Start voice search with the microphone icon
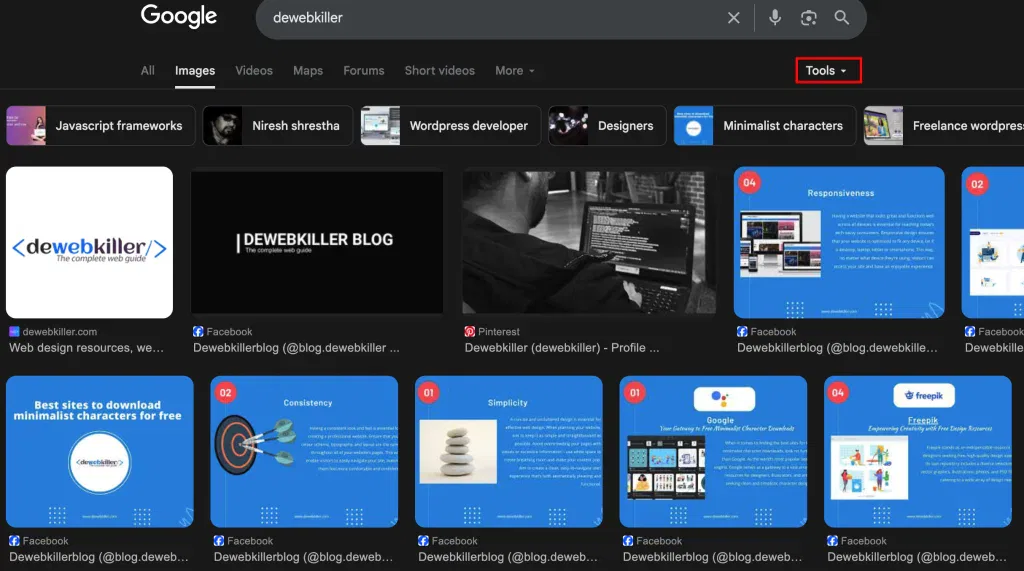 point(775,18)
